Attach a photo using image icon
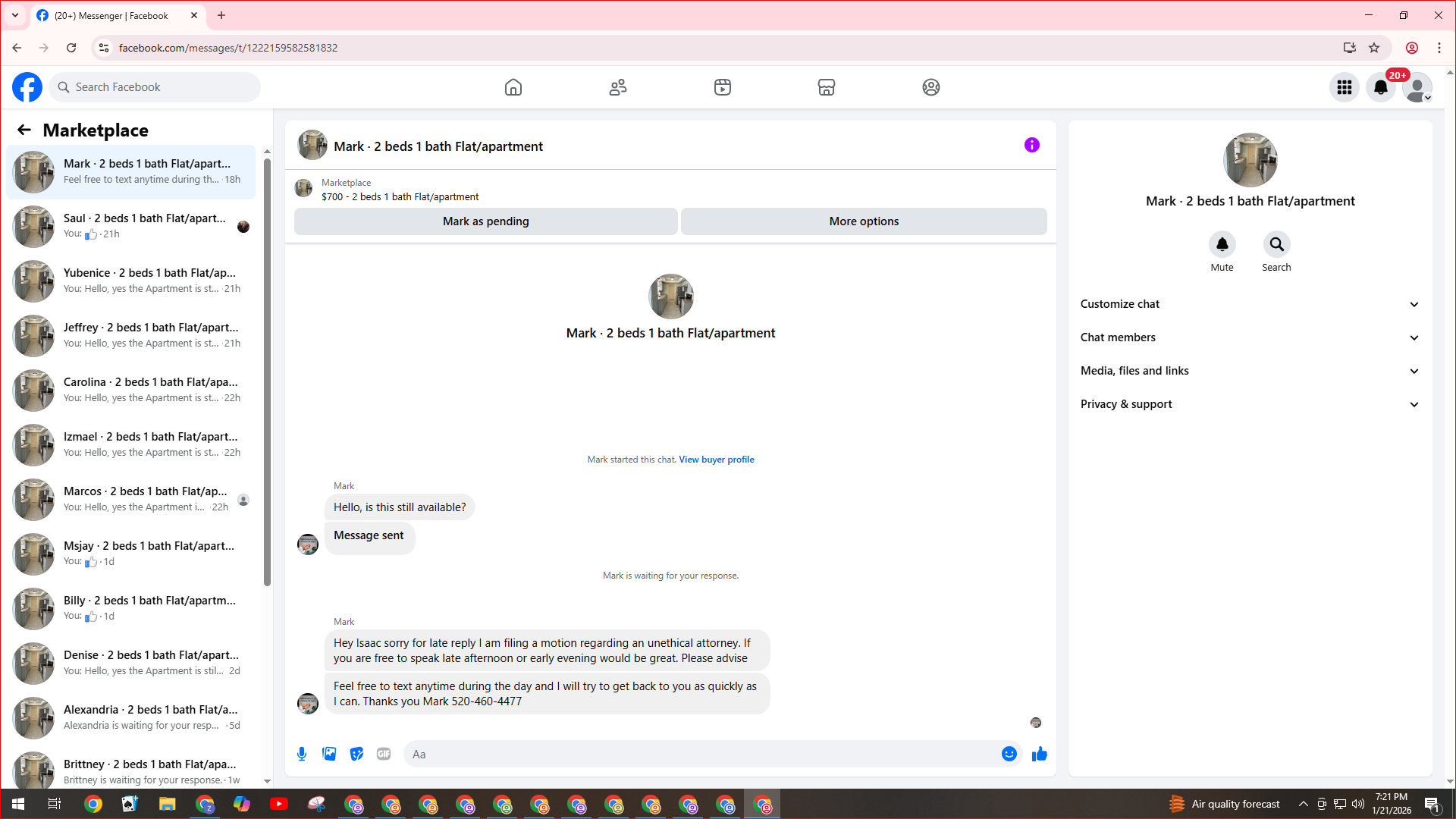This screenshot has width=1456, height=819. 329,754
